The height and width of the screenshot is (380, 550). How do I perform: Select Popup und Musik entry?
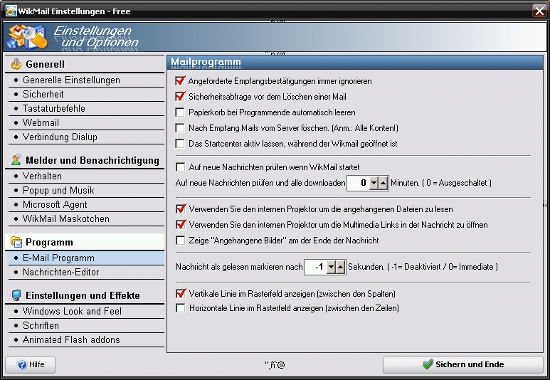86,190
